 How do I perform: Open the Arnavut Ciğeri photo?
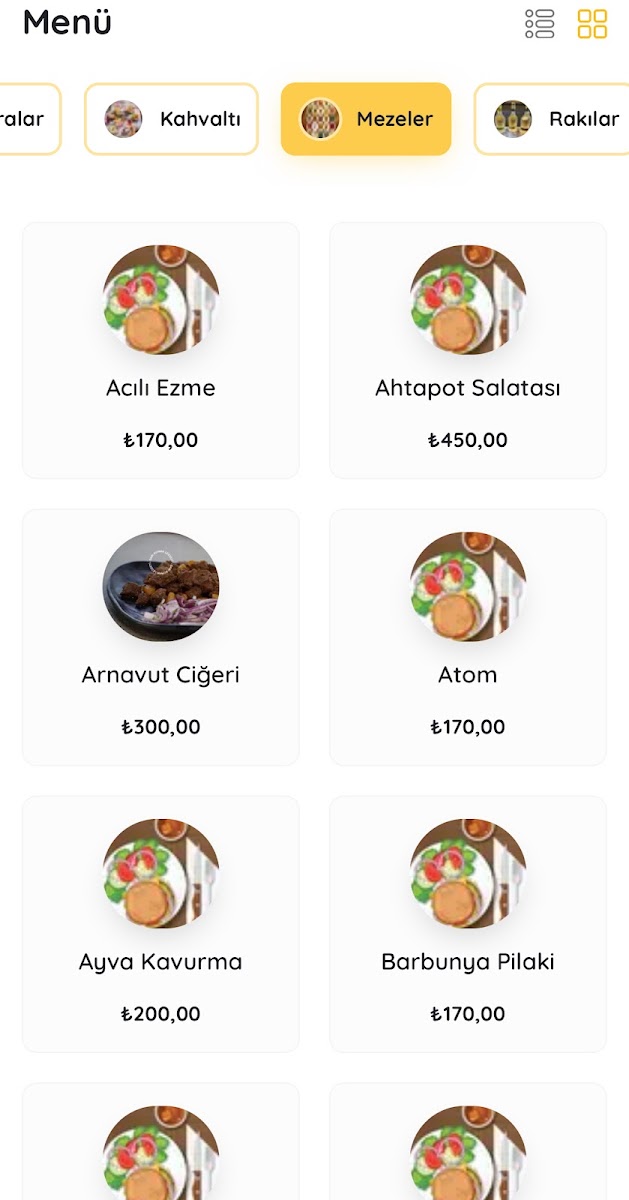[x=161, y=587]
